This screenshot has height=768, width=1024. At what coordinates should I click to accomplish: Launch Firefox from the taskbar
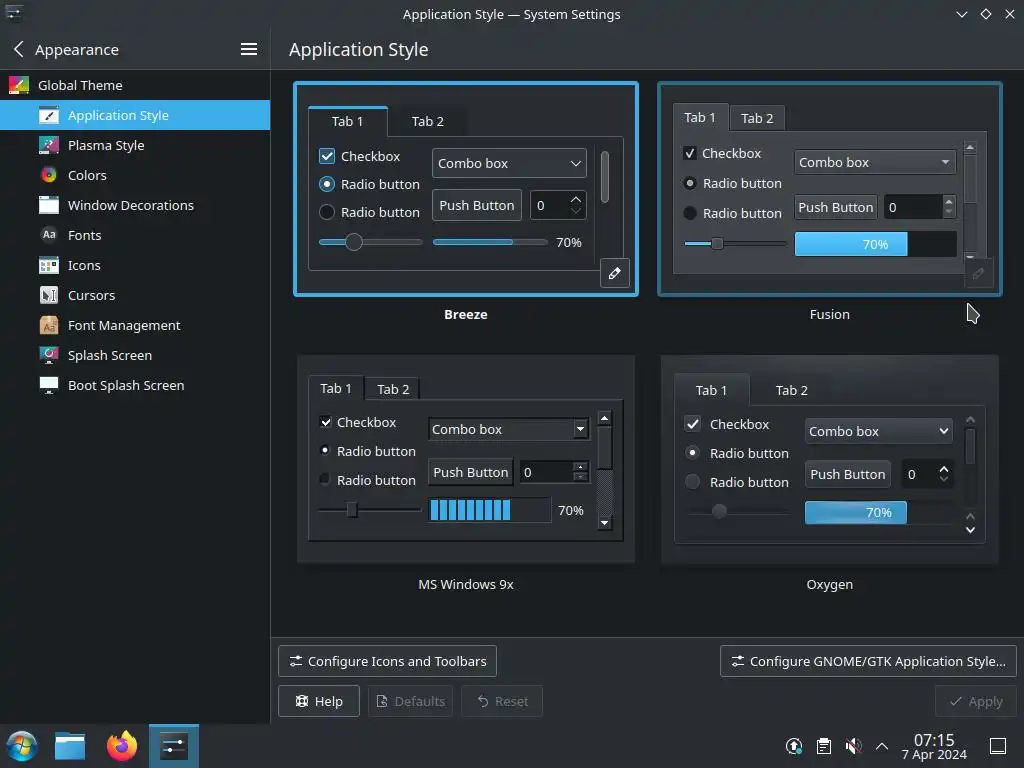coord(122,746)
